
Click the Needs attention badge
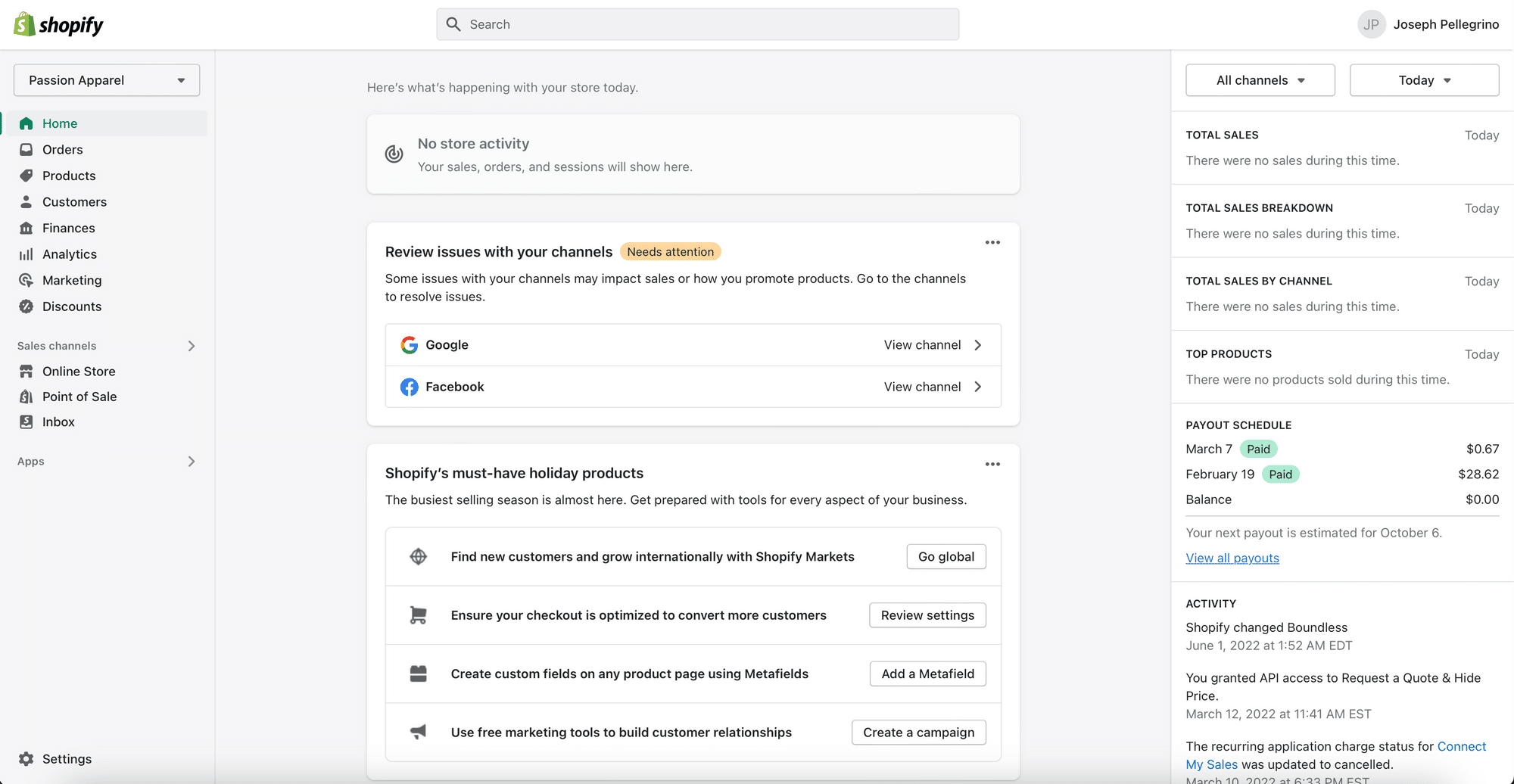click(670, 252)
